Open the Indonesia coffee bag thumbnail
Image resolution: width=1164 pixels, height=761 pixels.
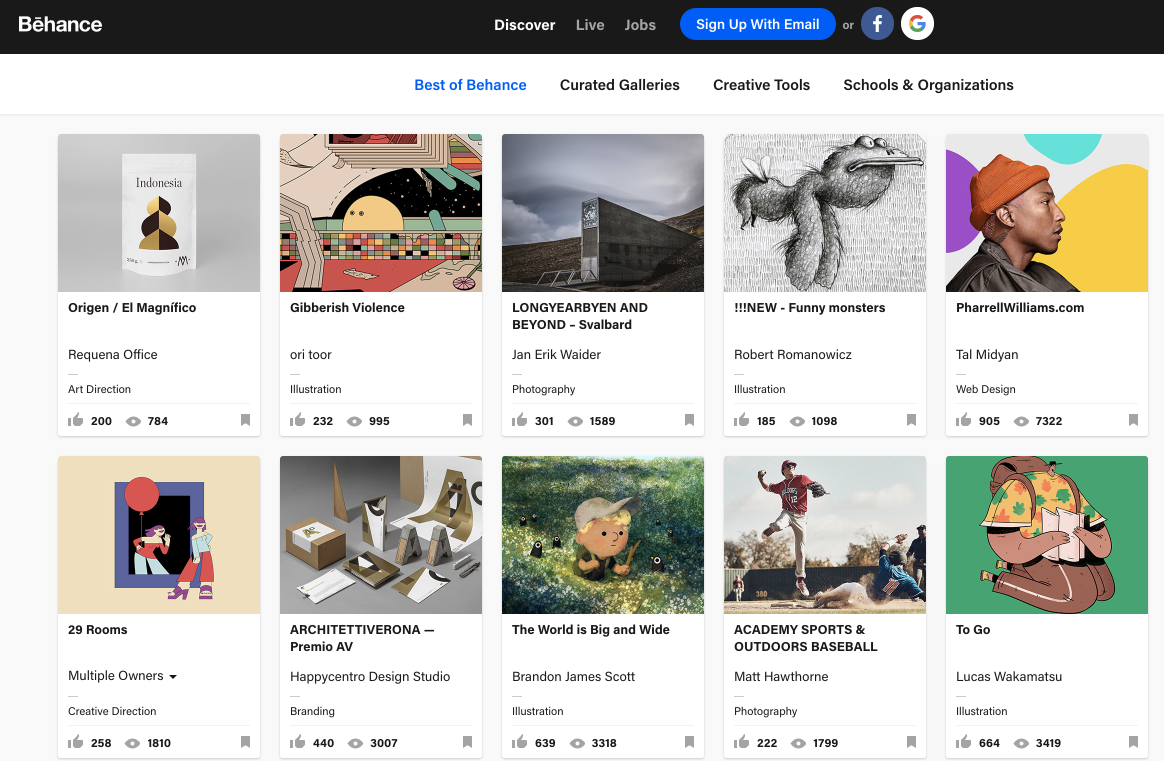tap(159, 213)
